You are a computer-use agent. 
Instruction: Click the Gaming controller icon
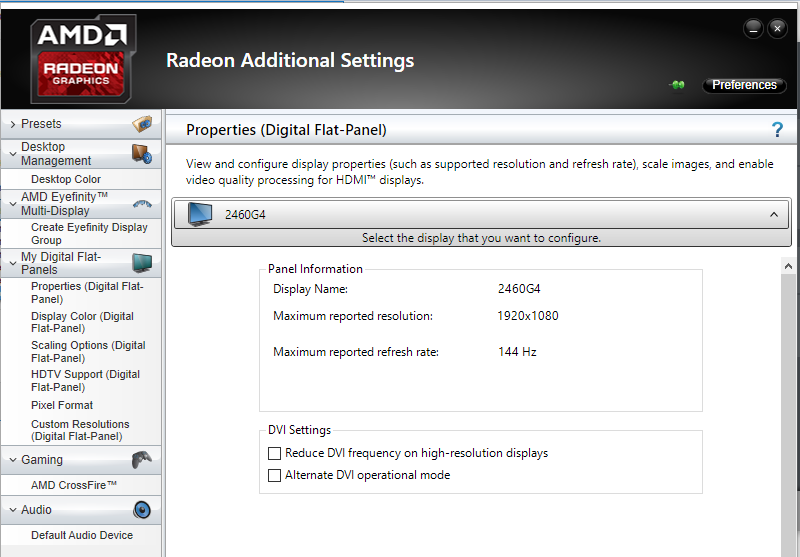(142, 460)
